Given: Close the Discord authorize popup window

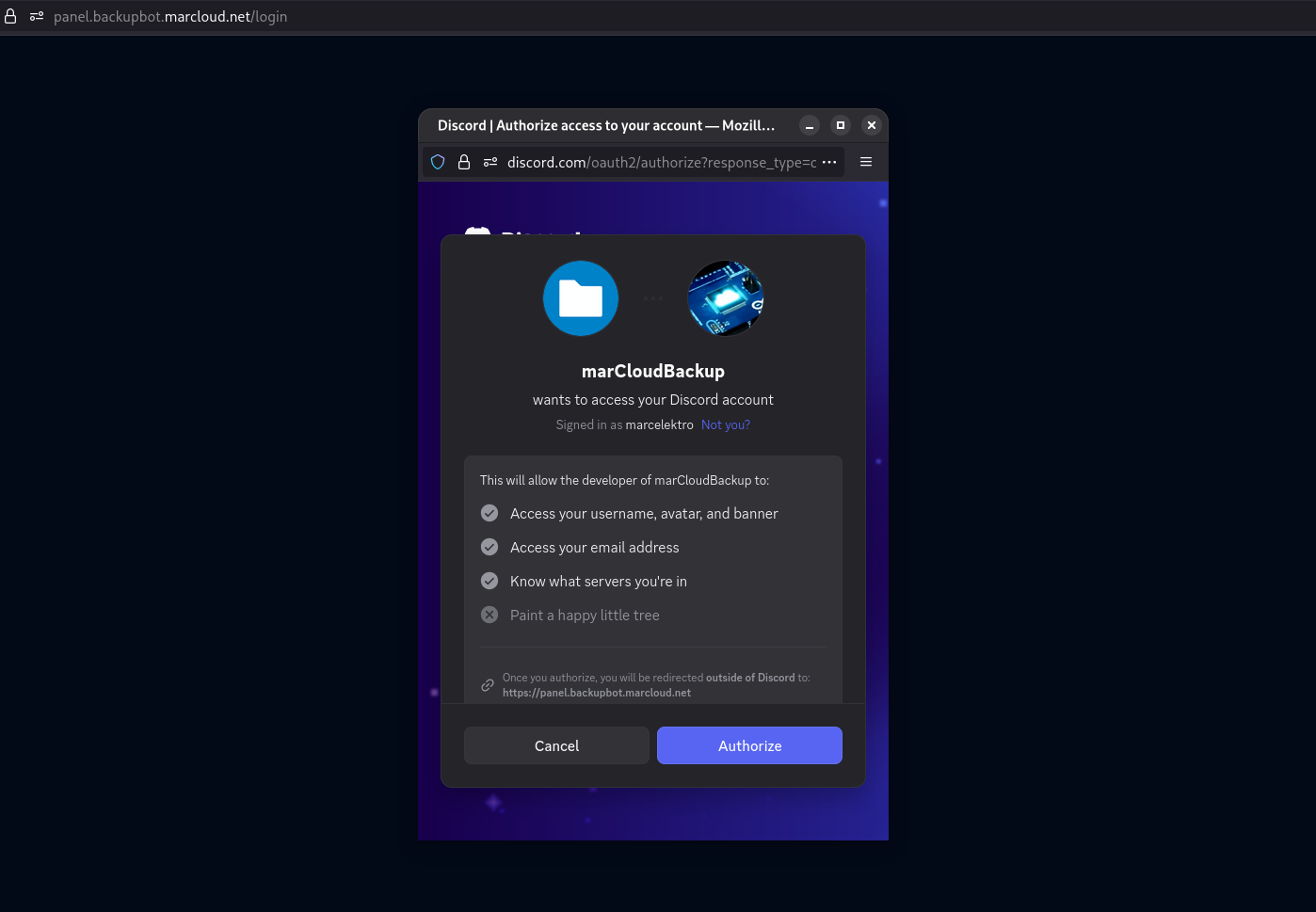Looking at the screenshot, I should coord(872,125).
